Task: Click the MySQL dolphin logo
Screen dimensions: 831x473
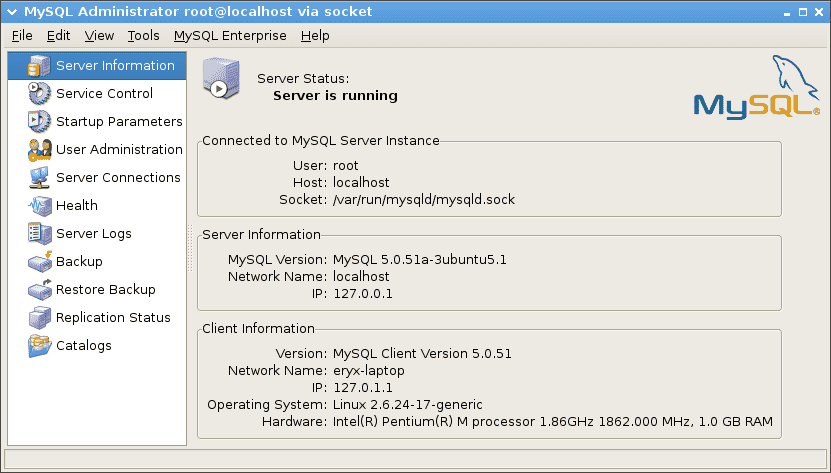Action: pyautogui.click(x=757, y=86)
